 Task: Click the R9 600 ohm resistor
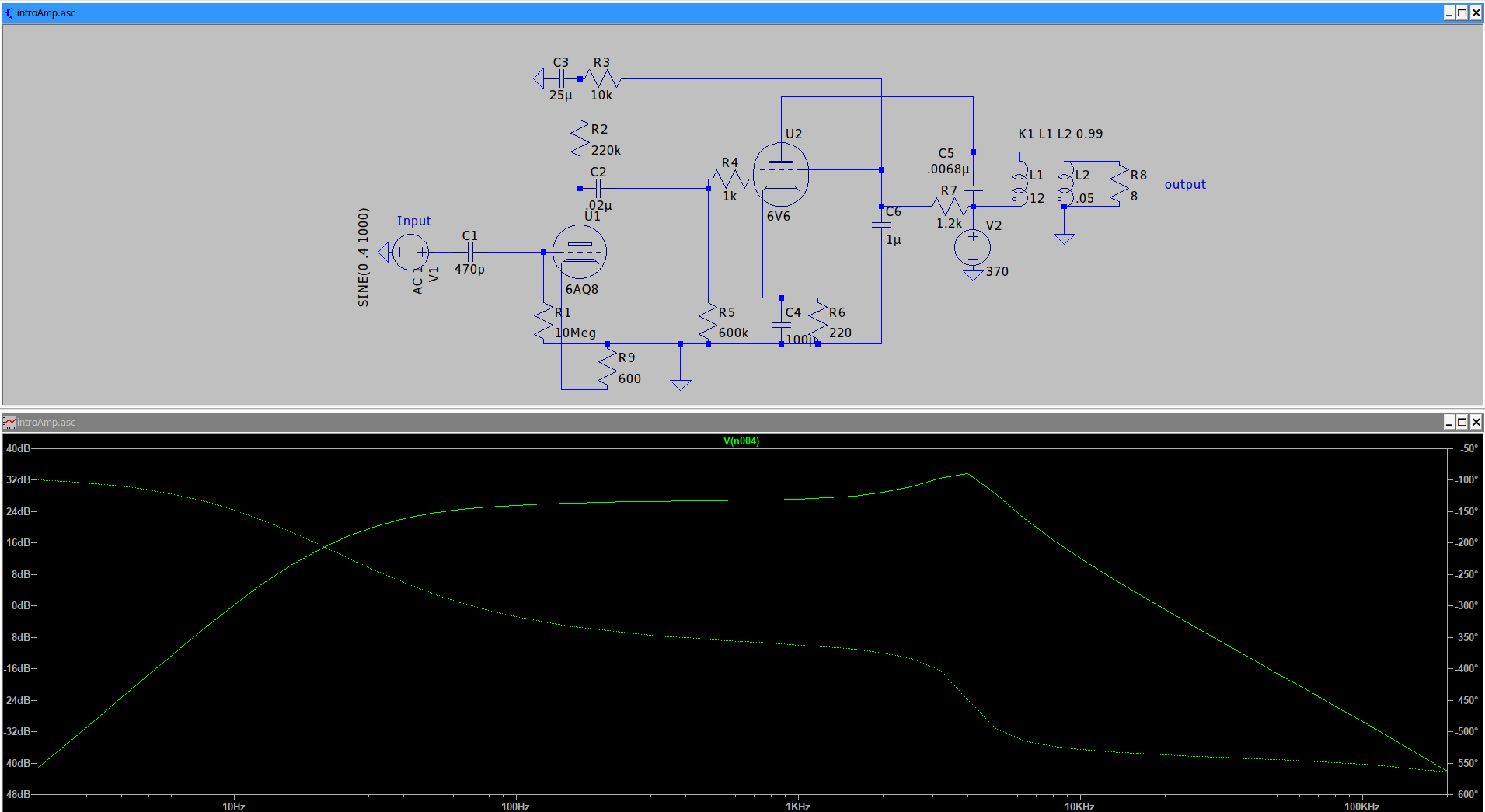point(607,368)
